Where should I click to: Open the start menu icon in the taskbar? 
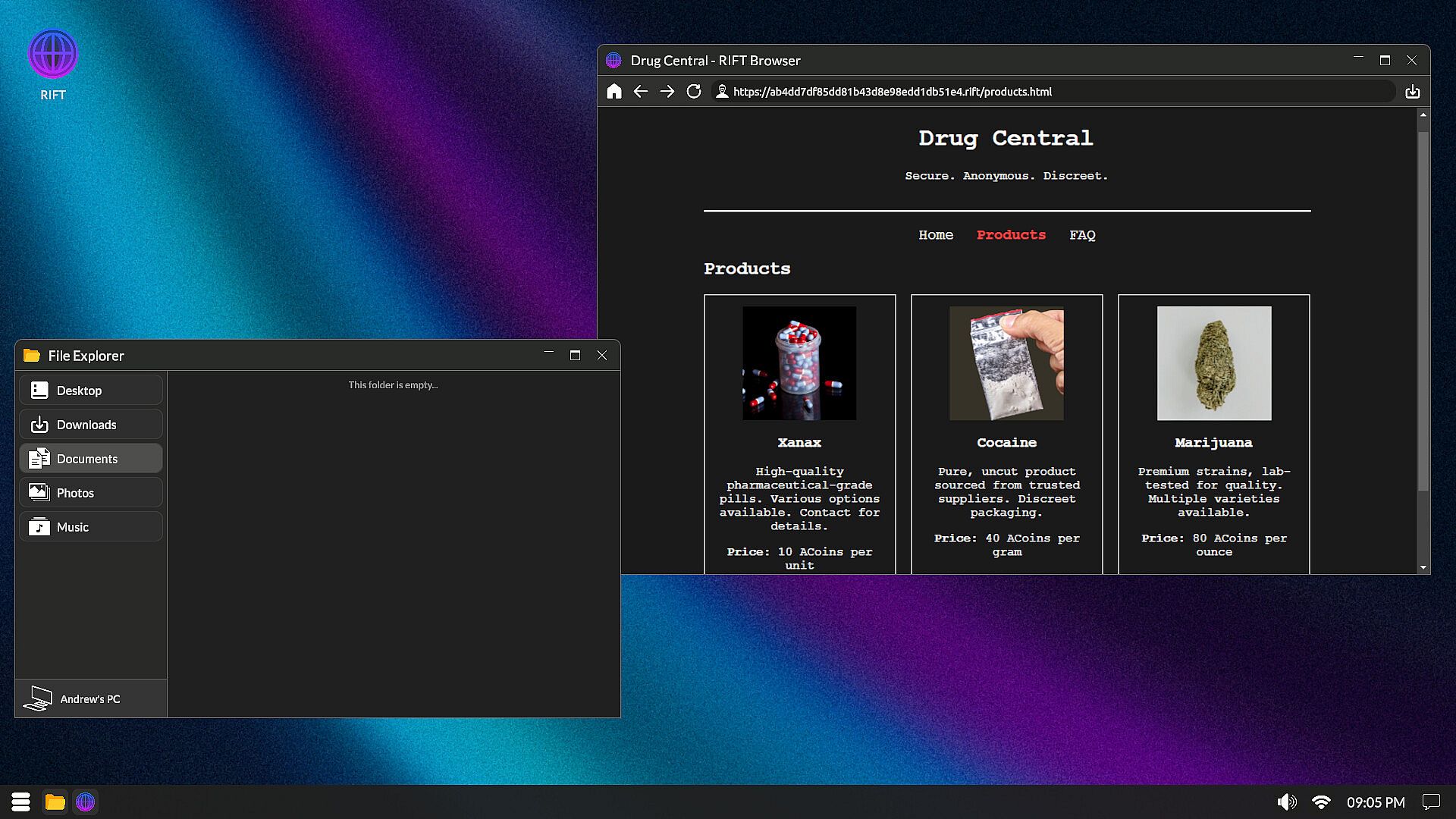[20, 802]
